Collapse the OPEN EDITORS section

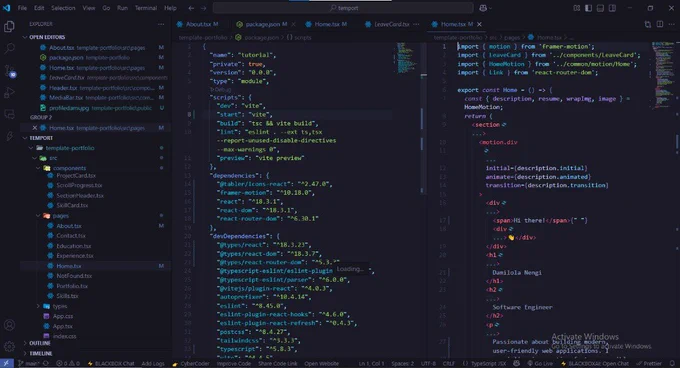click(47, 37)
